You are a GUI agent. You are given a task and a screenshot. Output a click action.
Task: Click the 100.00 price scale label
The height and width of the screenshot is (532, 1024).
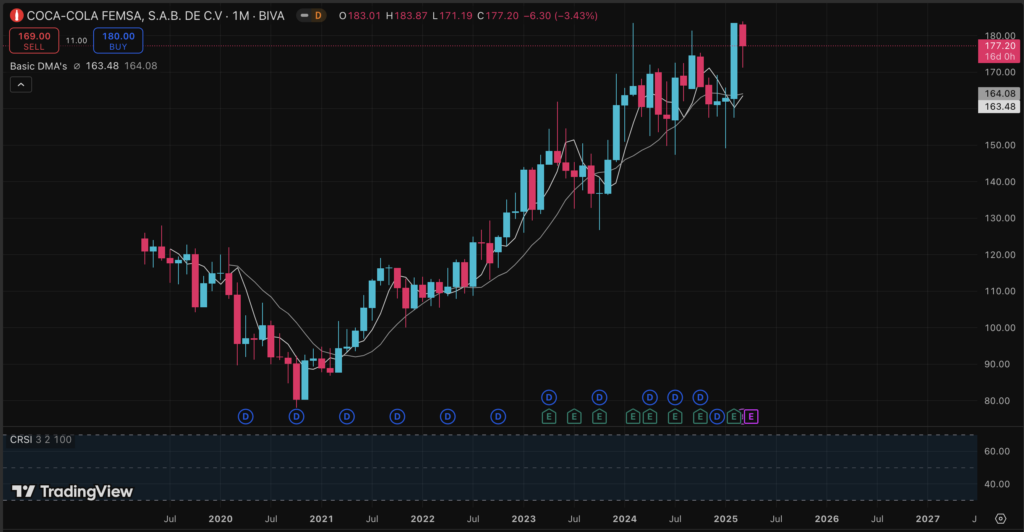point(1000,328)
